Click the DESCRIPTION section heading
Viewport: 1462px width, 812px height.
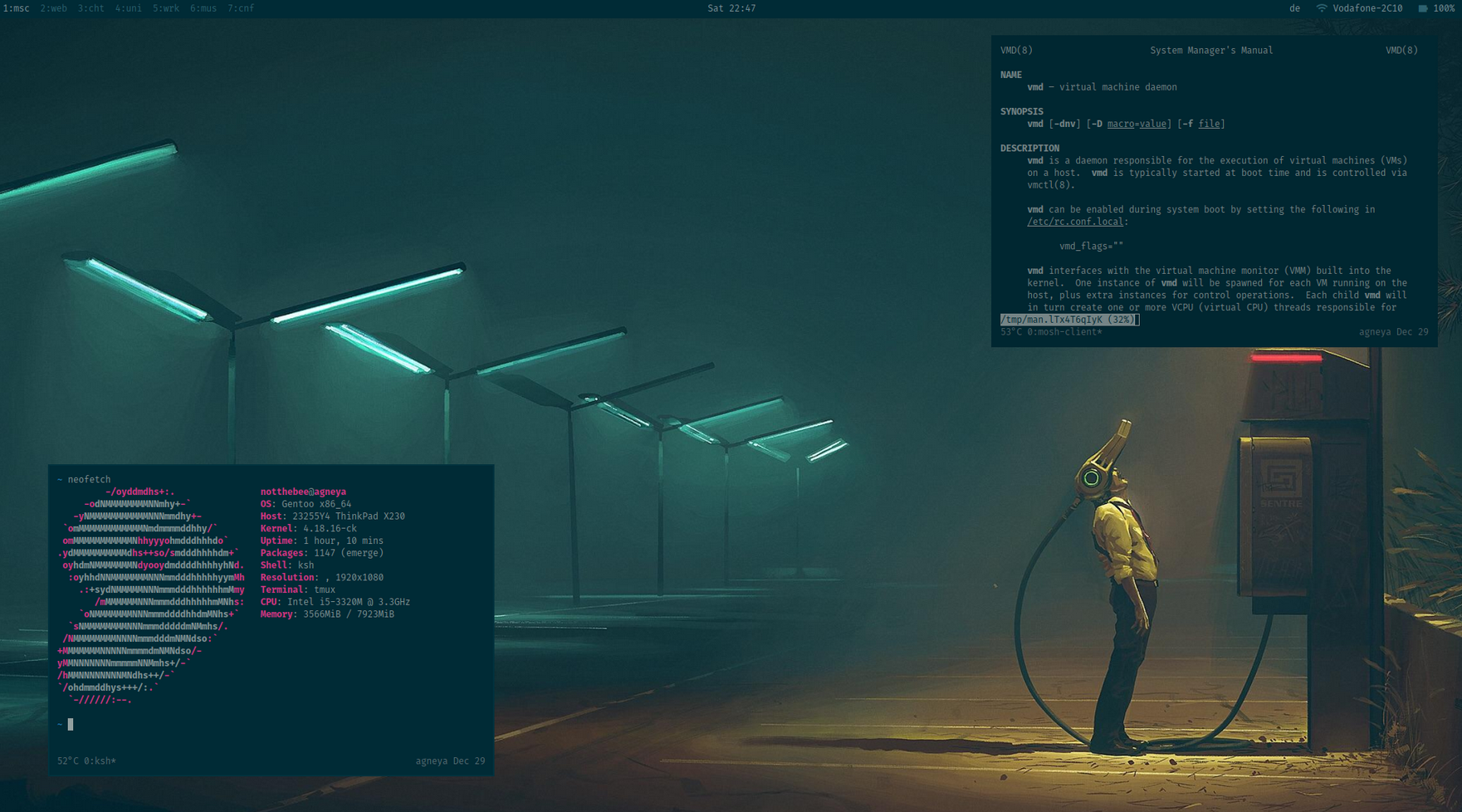click(x=1029, y=149)
